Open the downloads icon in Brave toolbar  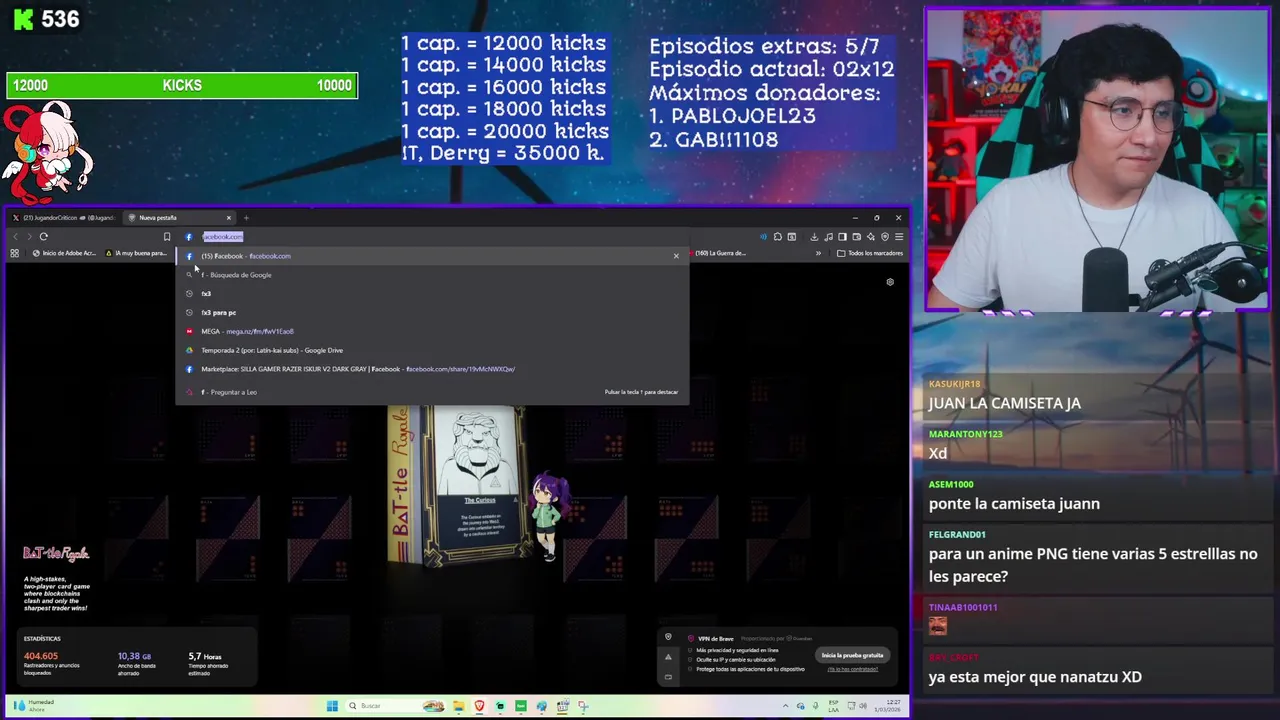point(814,237)
